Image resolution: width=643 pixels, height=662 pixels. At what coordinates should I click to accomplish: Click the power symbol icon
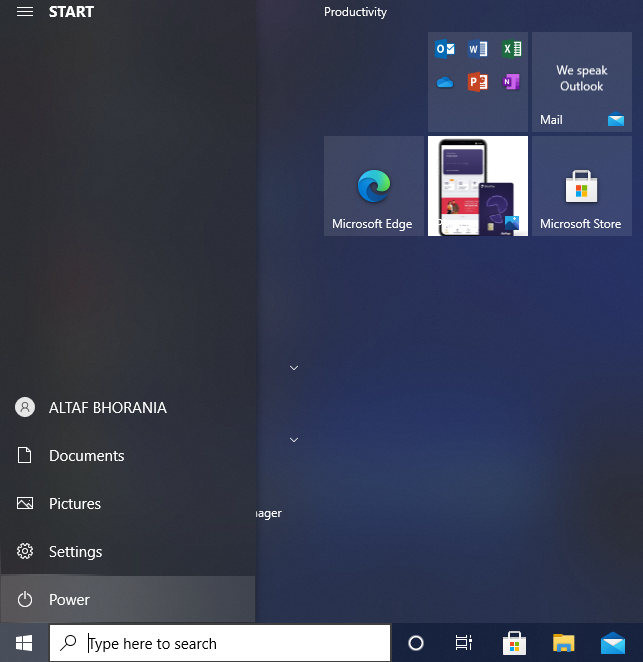pos(25,599)
